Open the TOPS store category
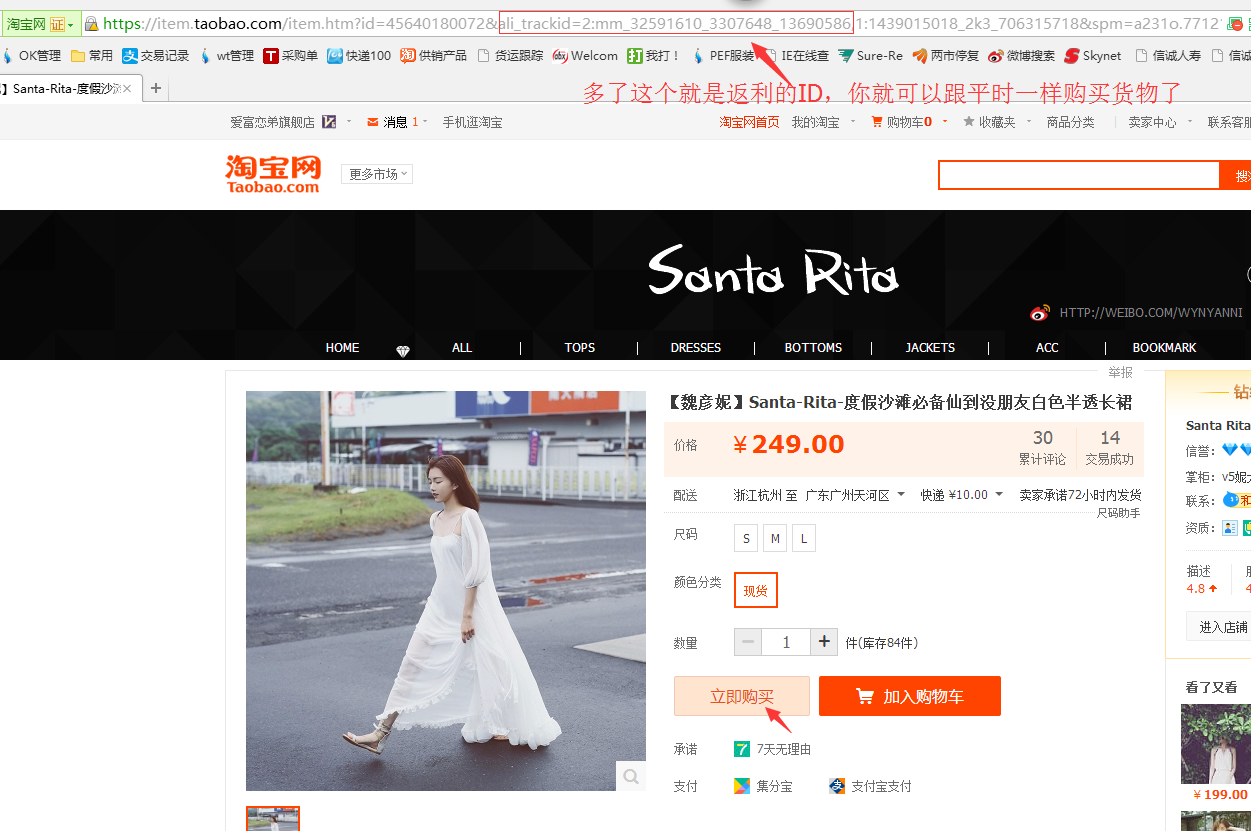The height and width of the screenshot is (831, 1251). [x=580, y=348]
